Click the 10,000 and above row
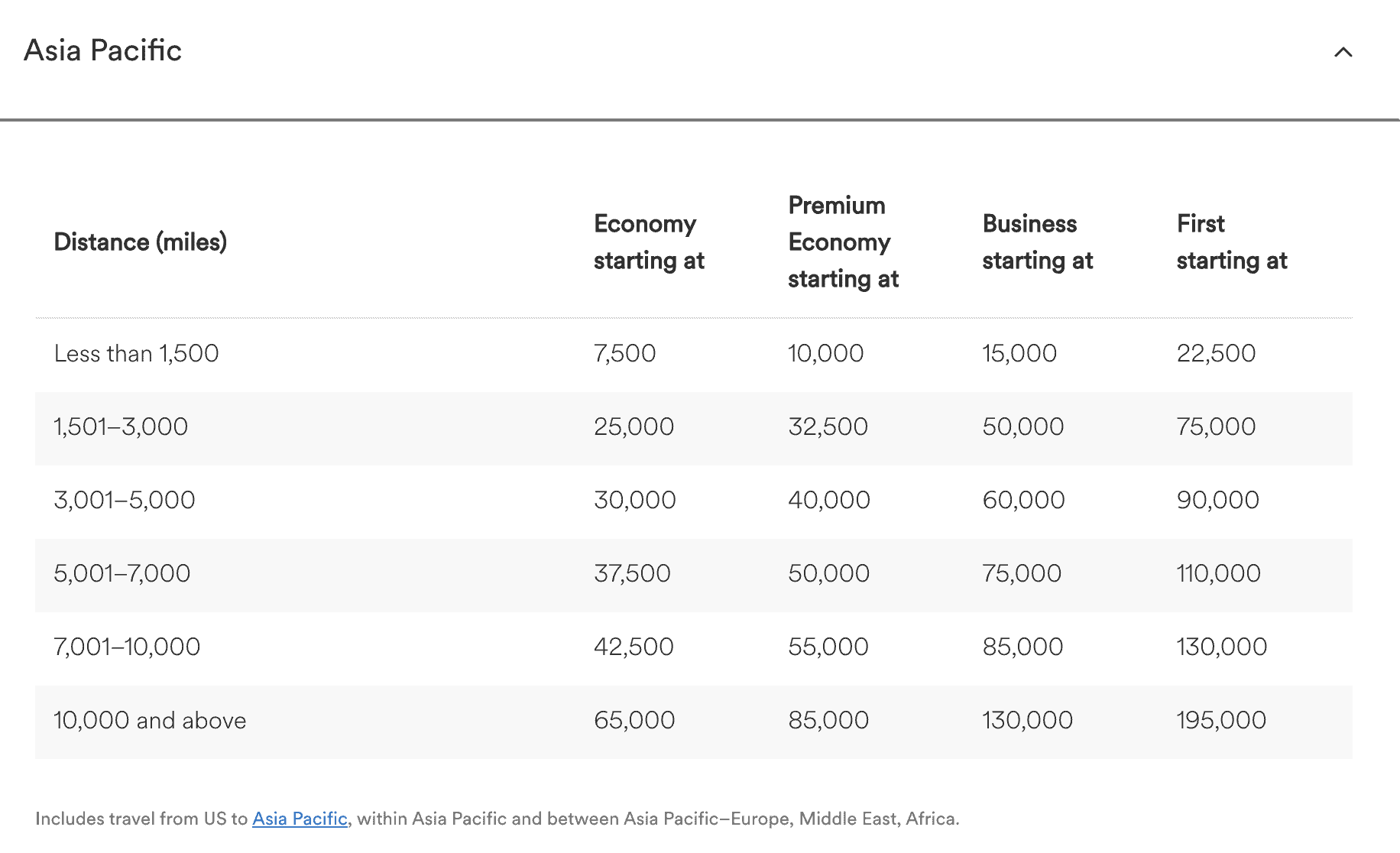 (x=149, y=719)
